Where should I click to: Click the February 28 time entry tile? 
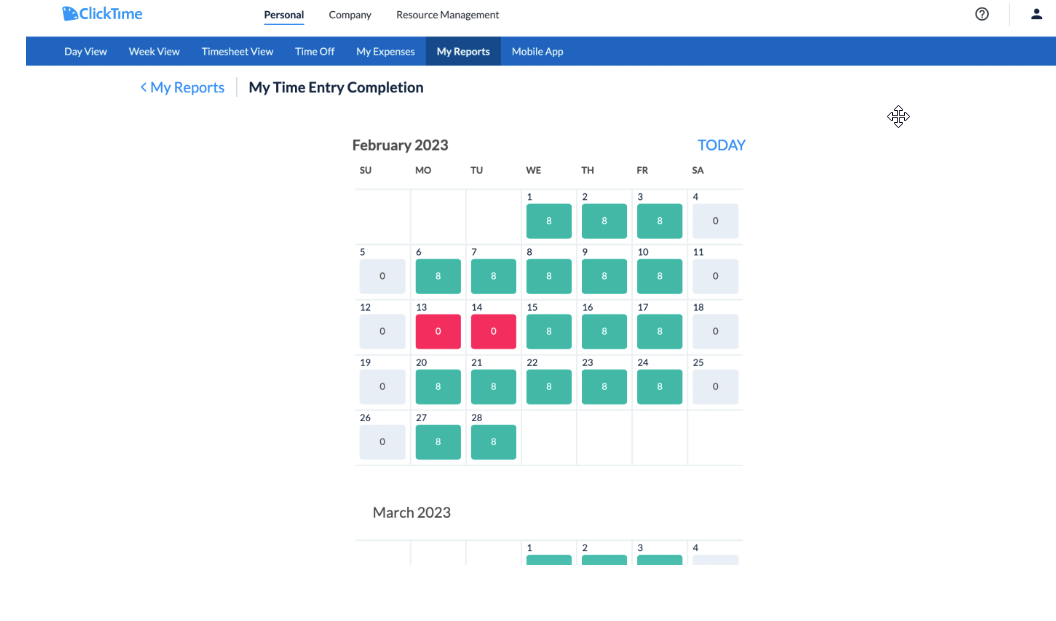[493, 441]
